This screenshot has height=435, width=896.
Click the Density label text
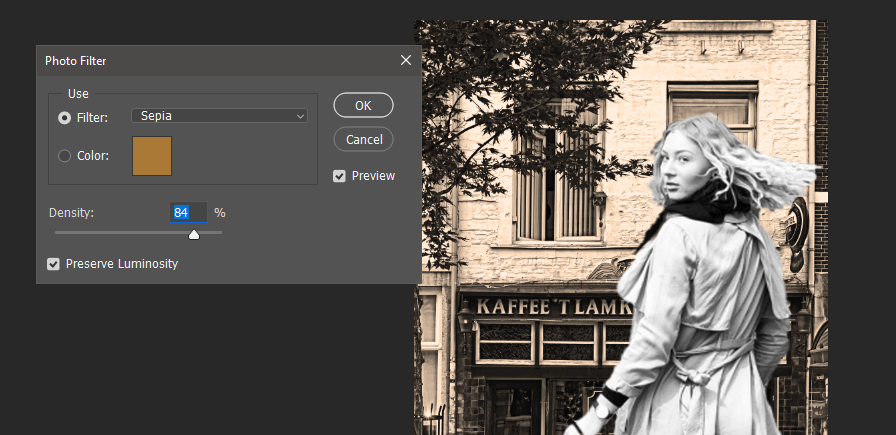(71, 213)
